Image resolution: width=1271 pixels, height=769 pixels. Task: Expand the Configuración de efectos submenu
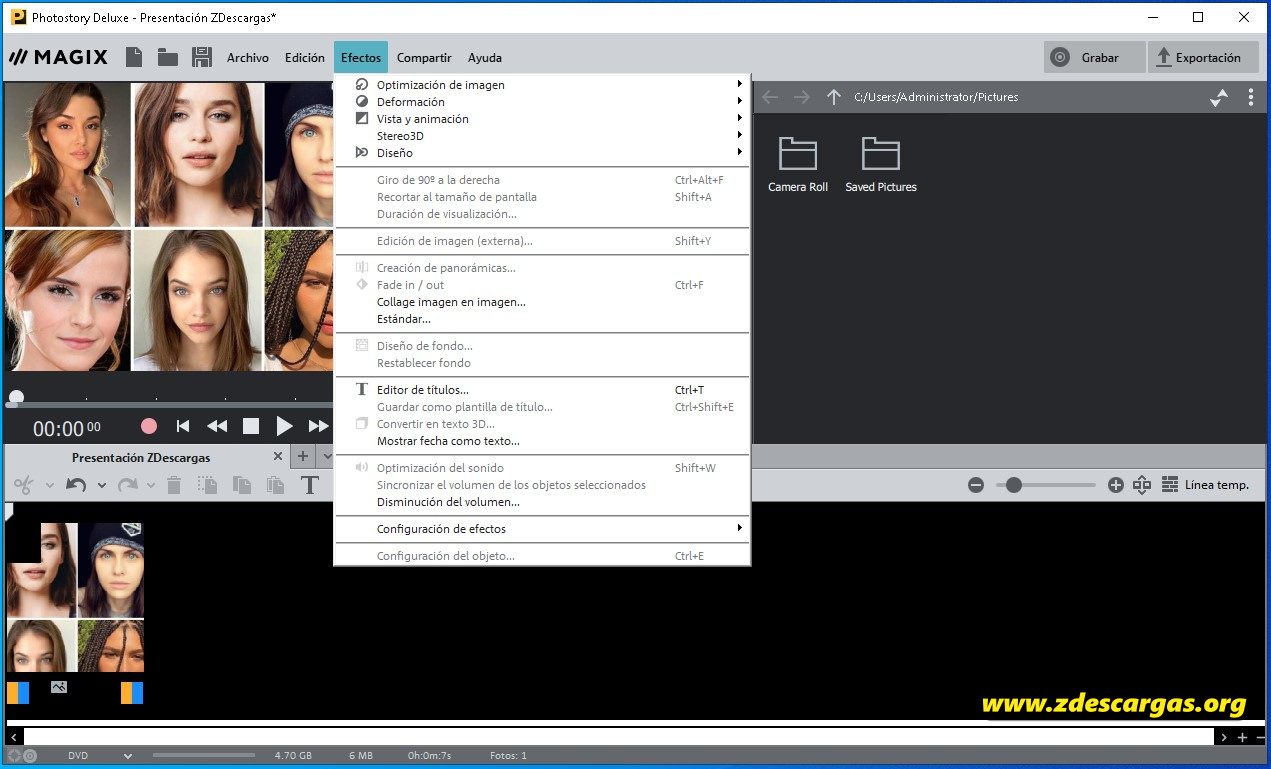coord(542,529)
